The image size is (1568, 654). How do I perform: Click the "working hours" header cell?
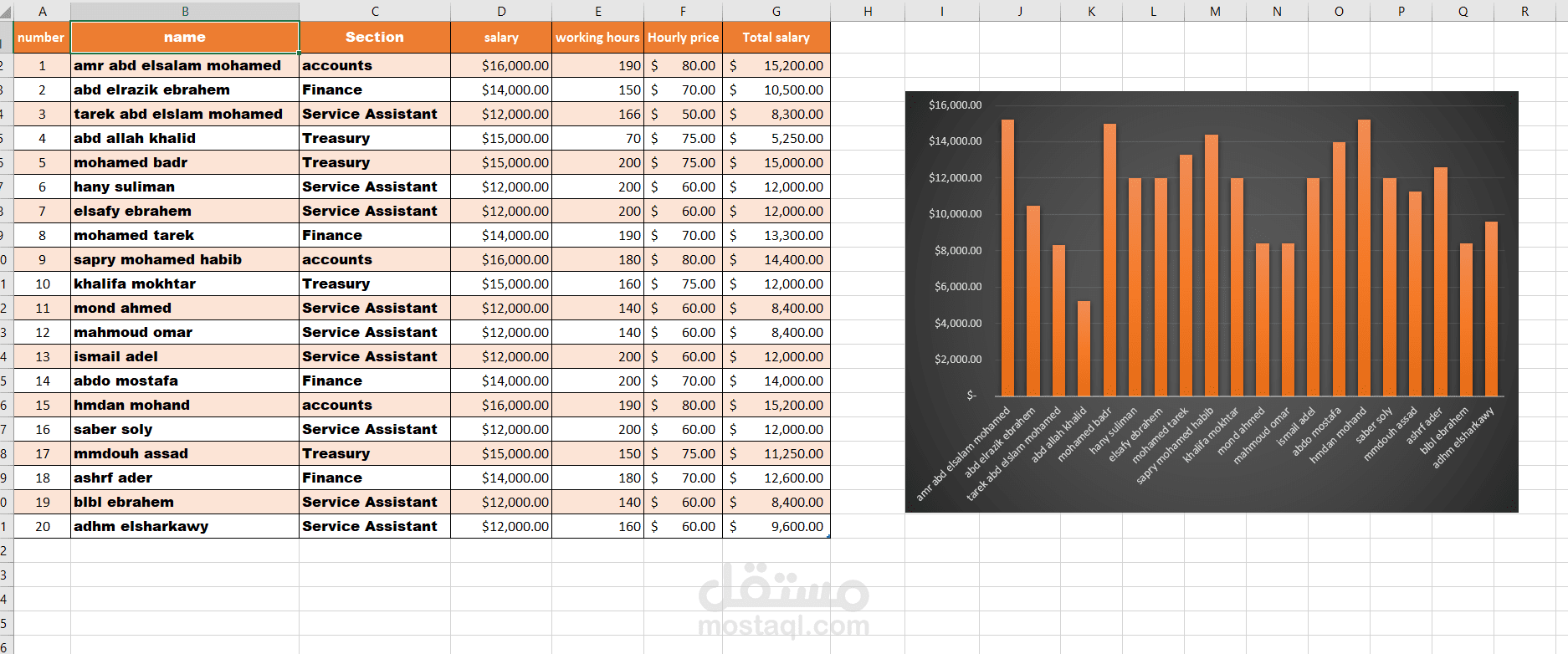[597, 38]
